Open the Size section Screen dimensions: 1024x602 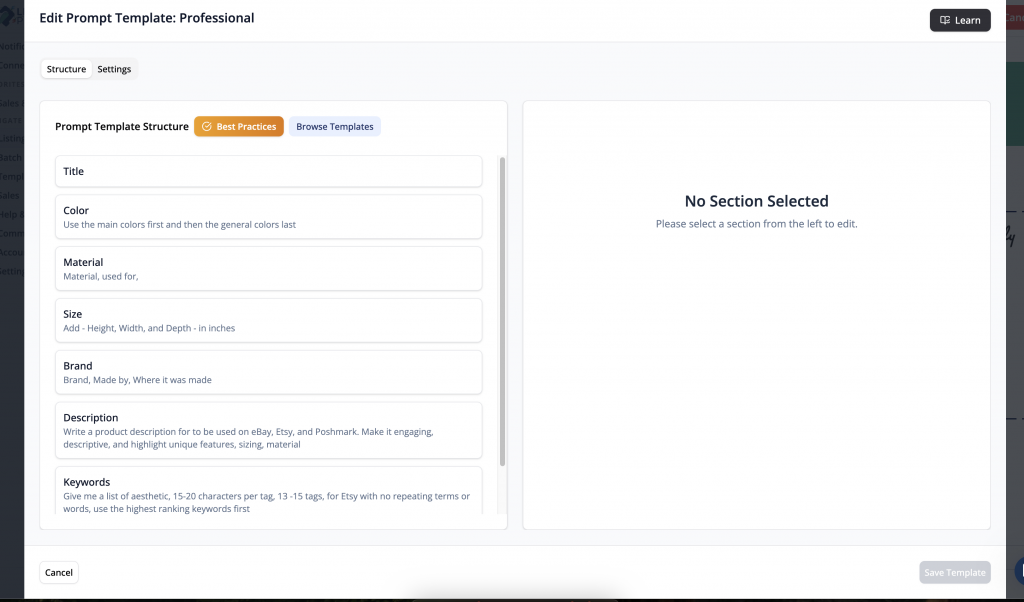[268, 320]
